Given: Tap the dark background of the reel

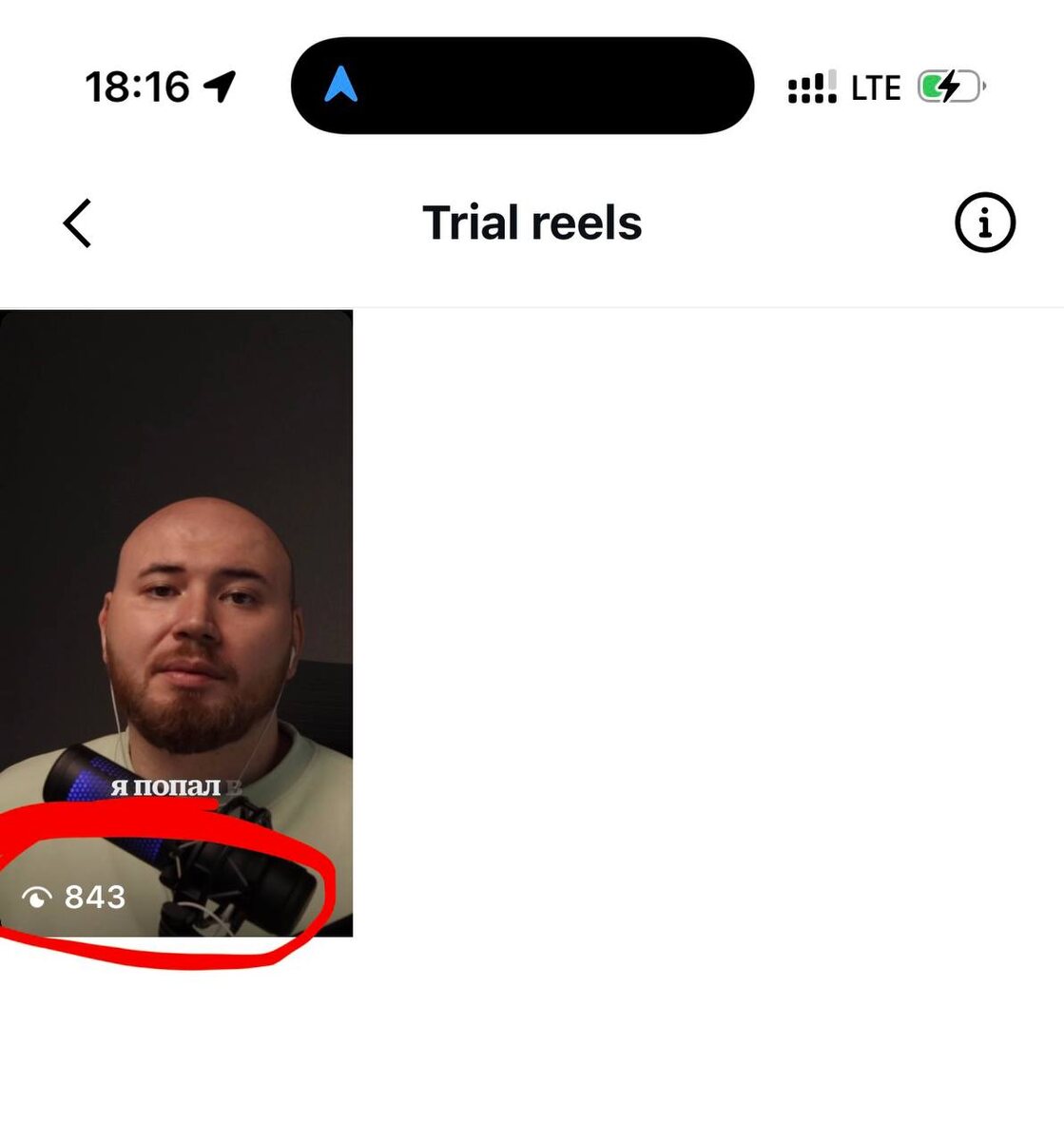Looking at the screenshot, I should tap(176, 409).
